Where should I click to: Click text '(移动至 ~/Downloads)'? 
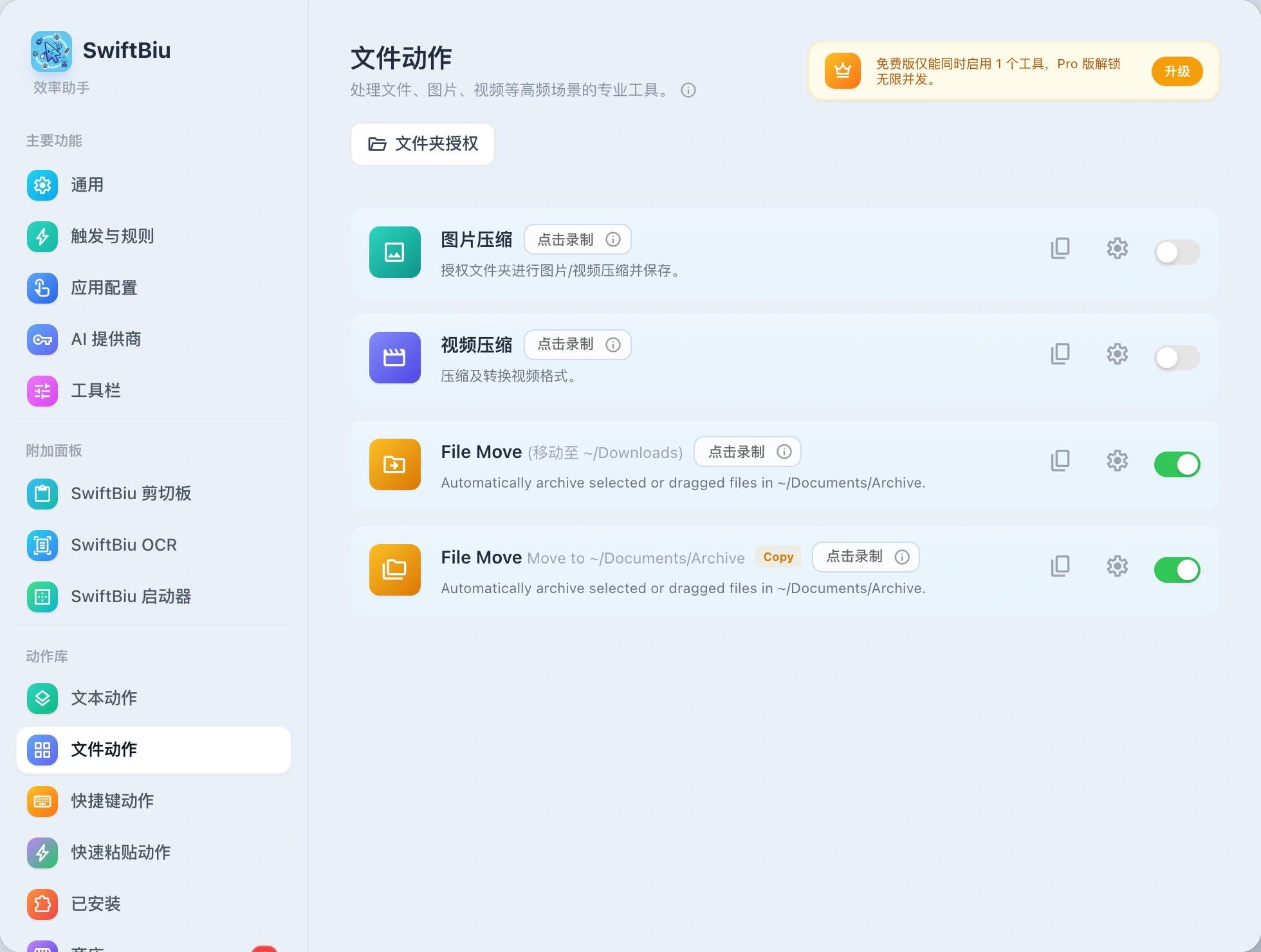pos(605,453)
